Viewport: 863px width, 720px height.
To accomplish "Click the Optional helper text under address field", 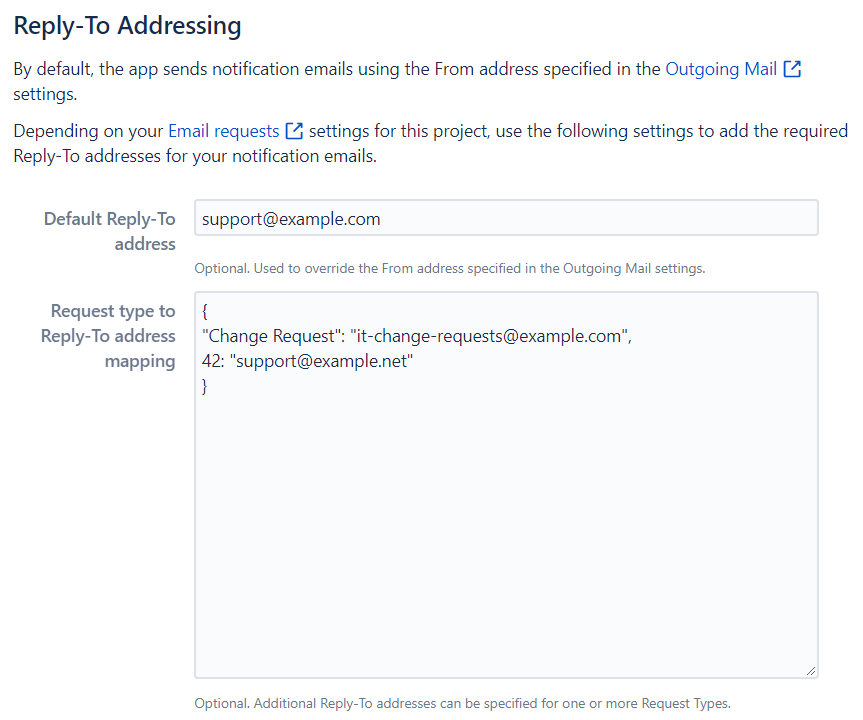I will [452, 268].
